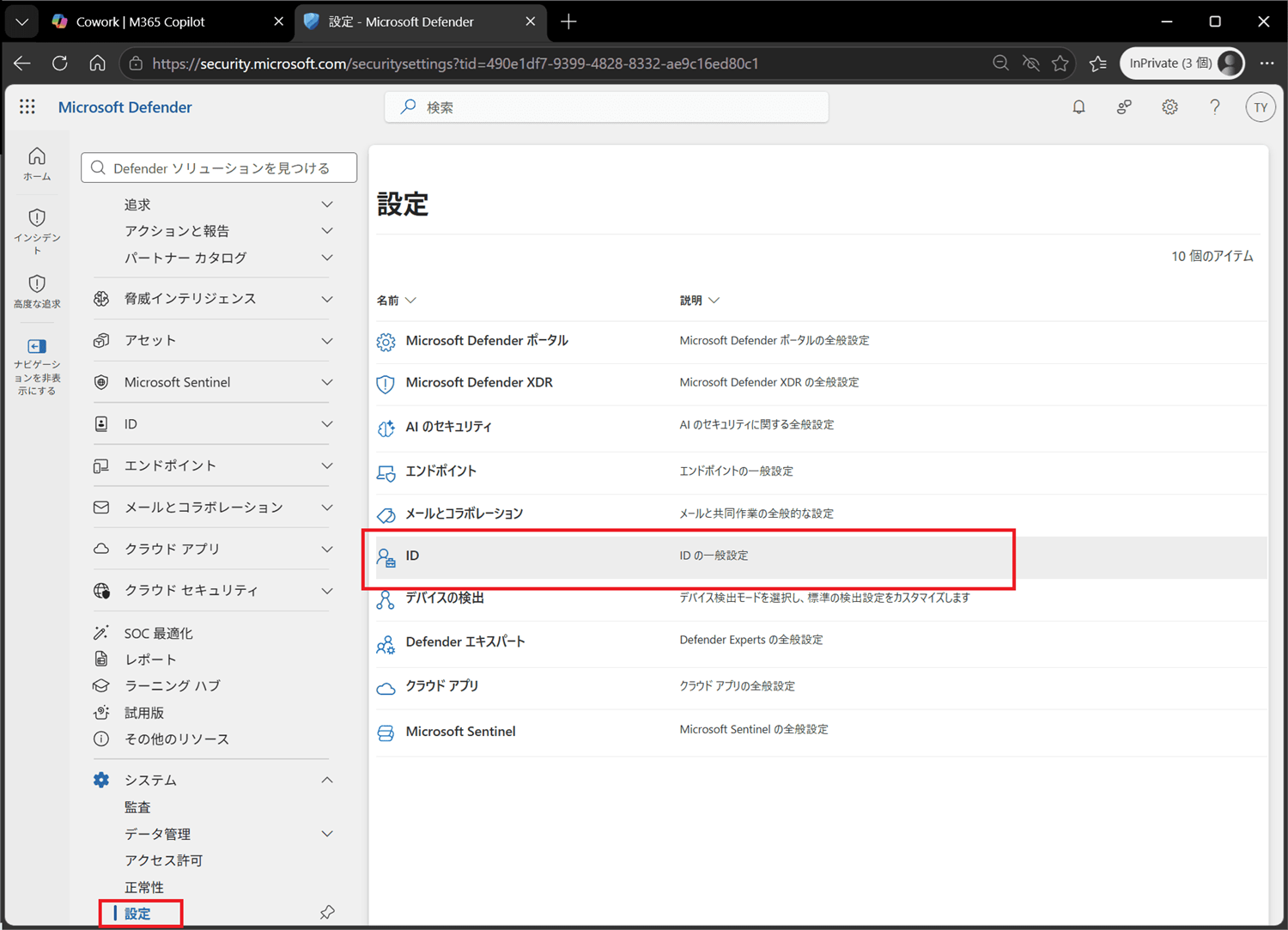Screen dimensions: 1288x930
Task: Click the Defender エキスパート row icon
Action: point(386,643)
